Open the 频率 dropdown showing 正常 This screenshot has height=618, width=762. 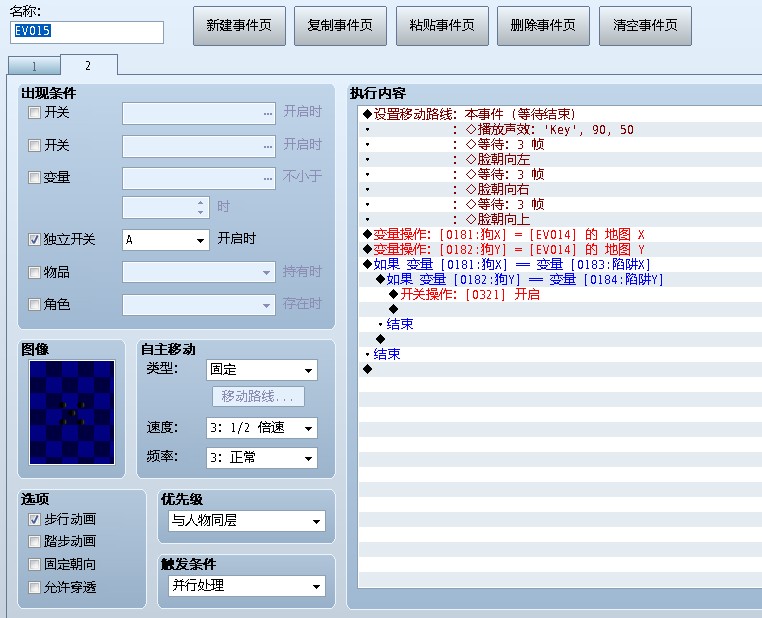262,458
